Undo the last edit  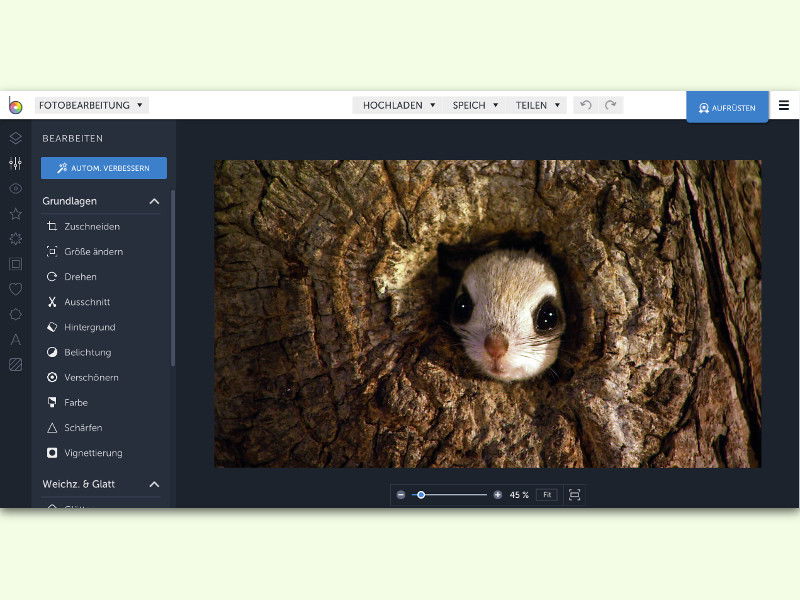tap(586, 105)
